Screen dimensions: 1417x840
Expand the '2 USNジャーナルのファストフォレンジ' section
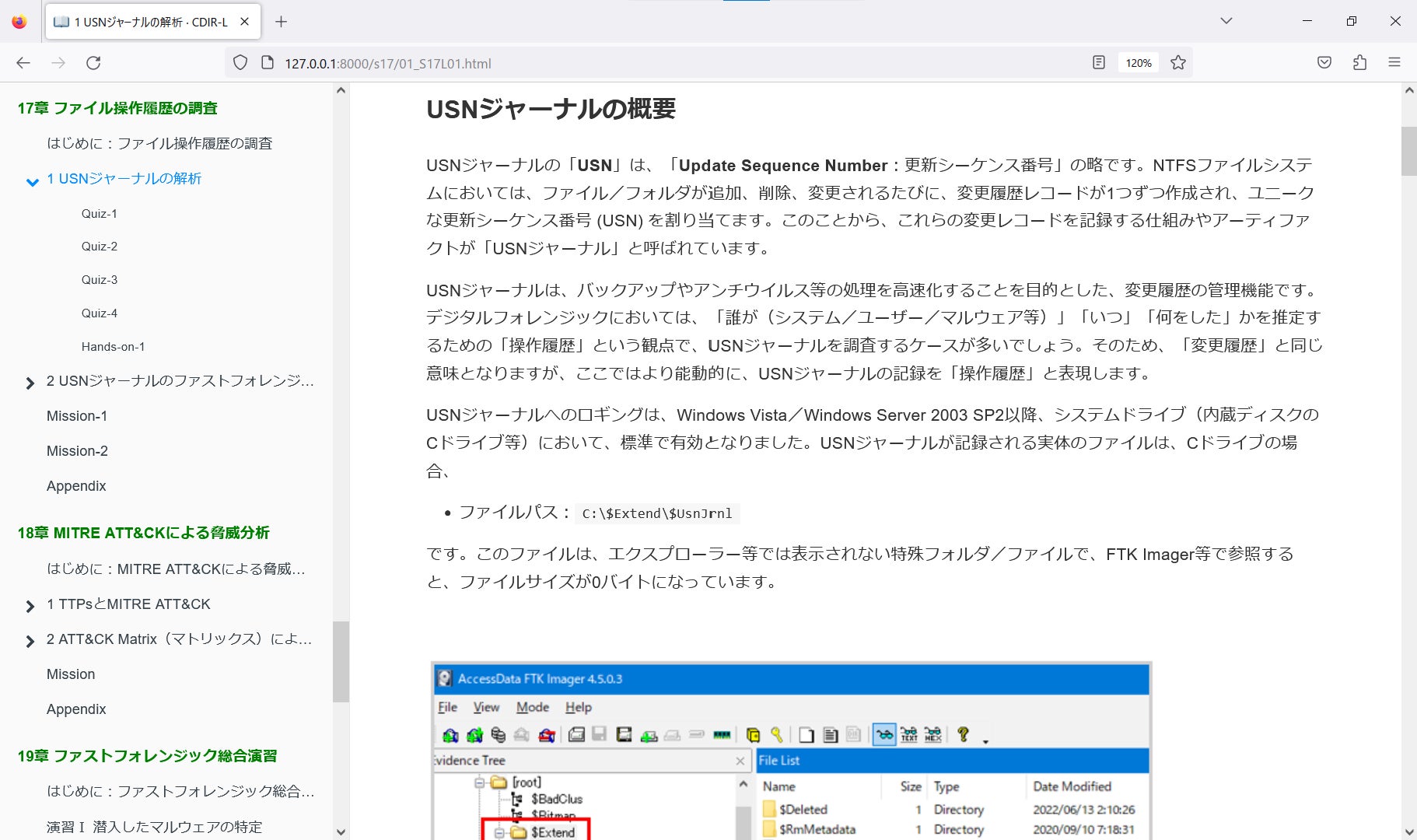pos(30,383)
